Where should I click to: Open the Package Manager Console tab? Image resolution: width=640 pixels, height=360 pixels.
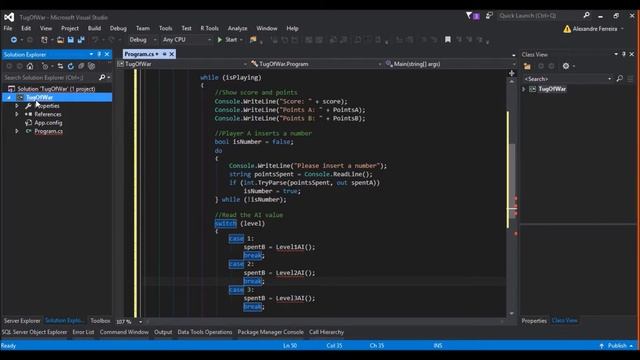click(x=271, y=332)
